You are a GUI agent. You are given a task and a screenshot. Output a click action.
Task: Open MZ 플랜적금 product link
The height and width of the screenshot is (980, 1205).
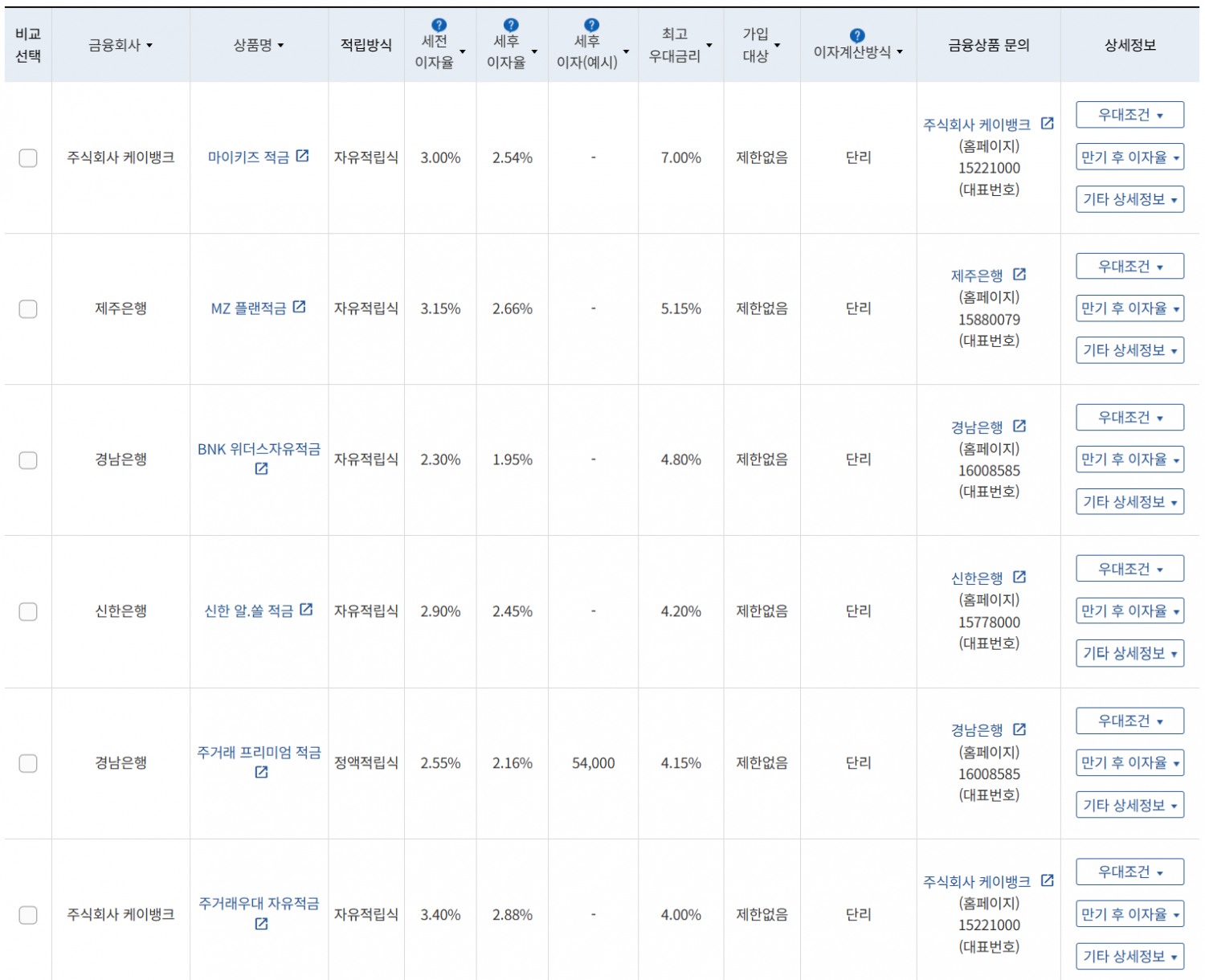pos(248,308)
